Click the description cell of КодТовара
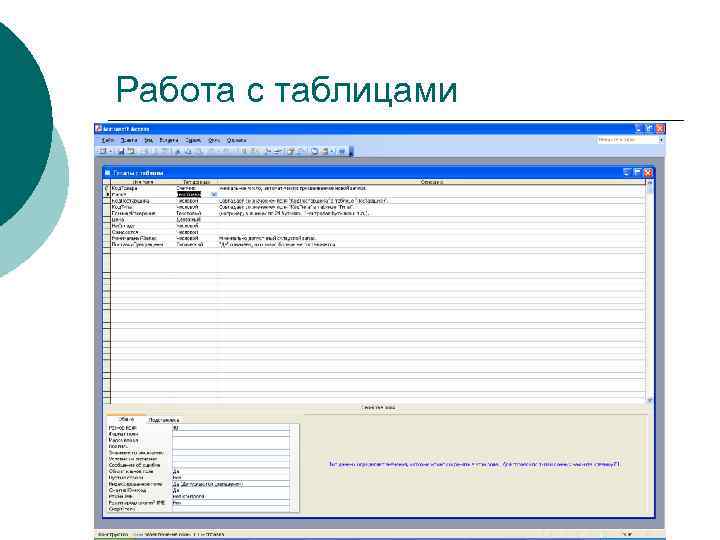The height and width of the screenshot is (540, 720). point(431,188)
